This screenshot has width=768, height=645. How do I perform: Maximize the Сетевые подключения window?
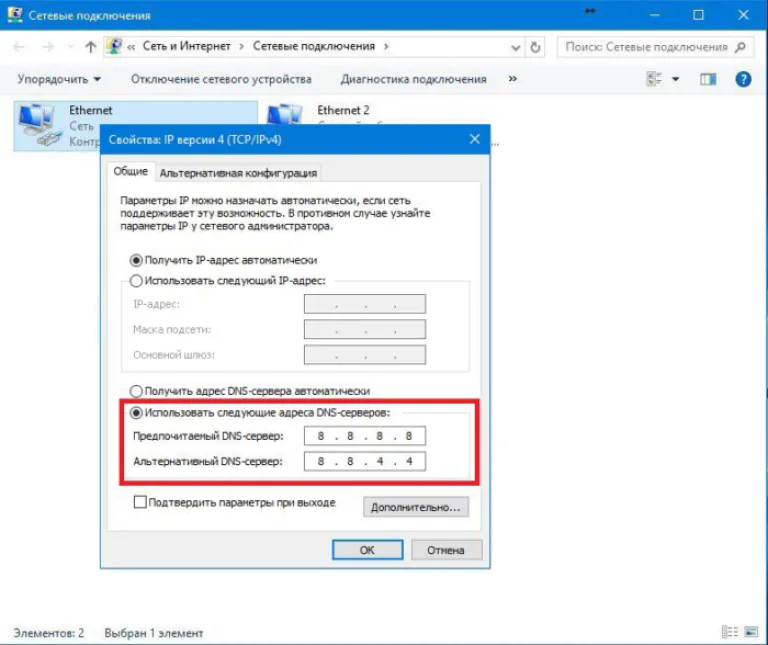click(x=698, y=15)
